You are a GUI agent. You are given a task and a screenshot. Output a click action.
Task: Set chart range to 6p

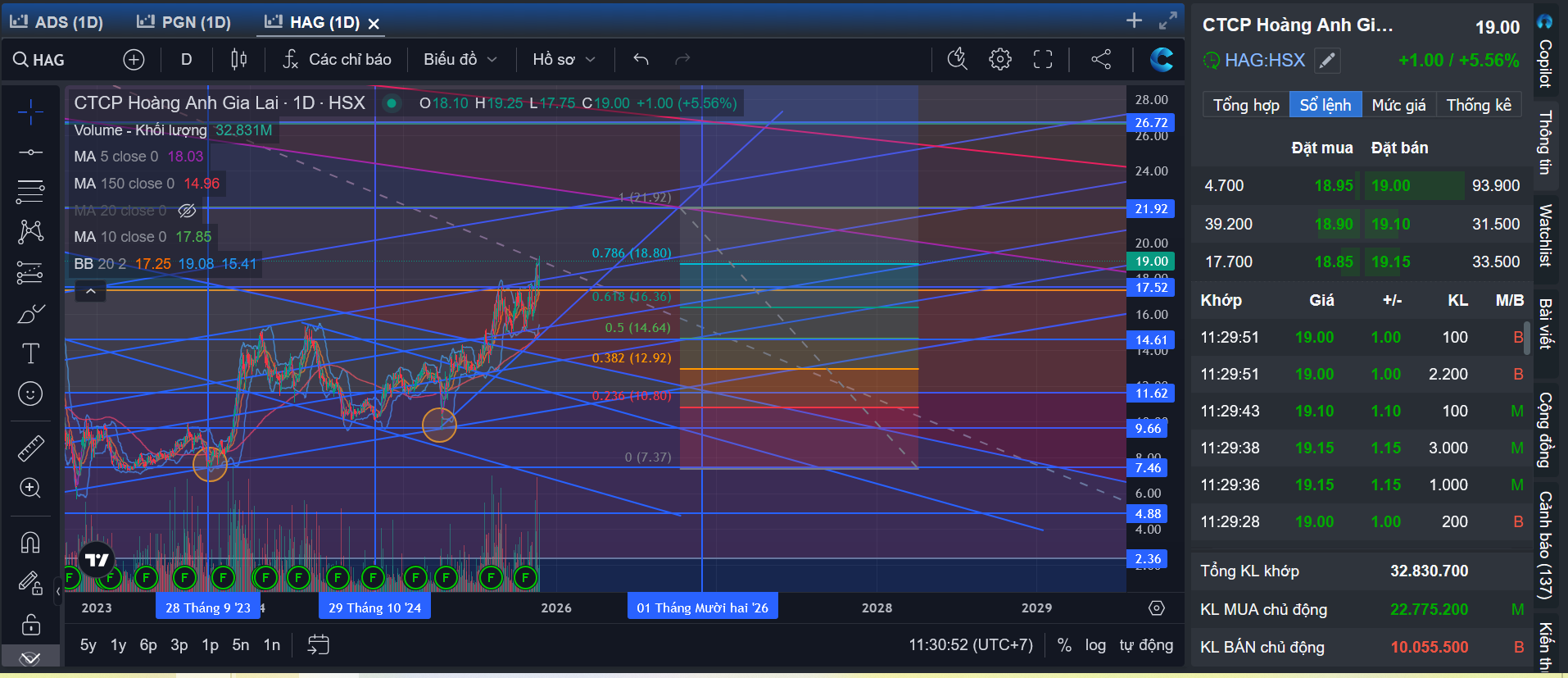tap(148, 645)
